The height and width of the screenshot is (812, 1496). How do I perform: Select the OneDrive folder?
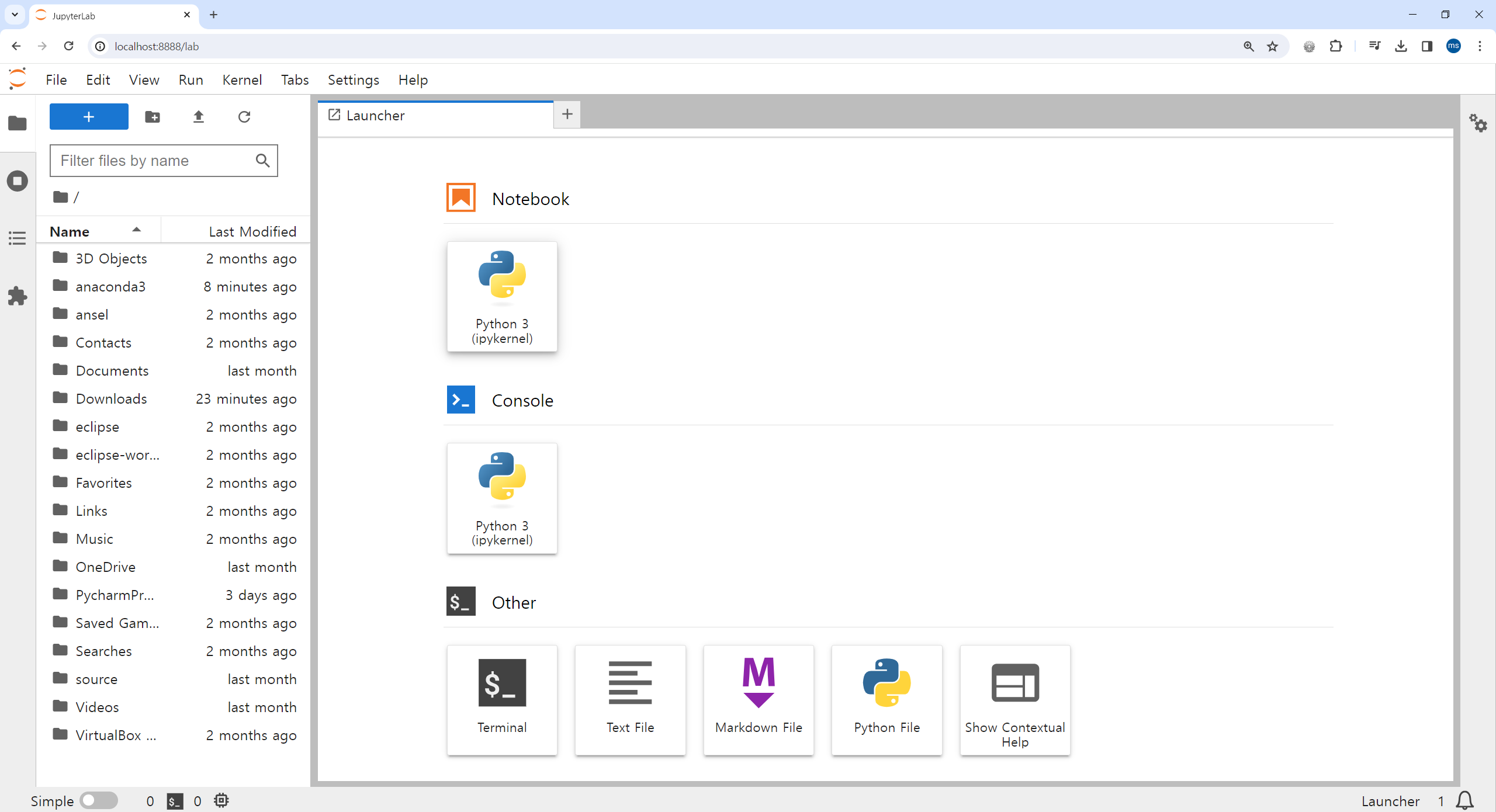pyautogui.click(x=174, y=567)
